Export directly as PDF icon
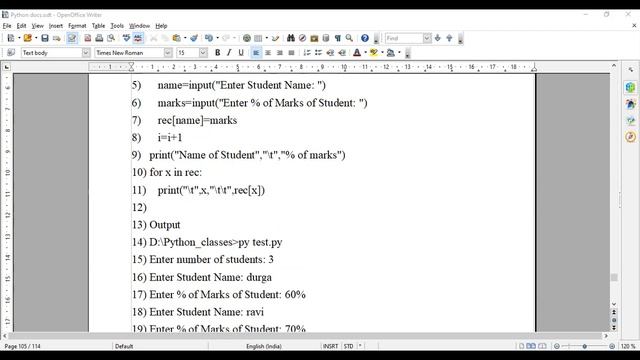The image size is (640, 360). coord(87,38)
